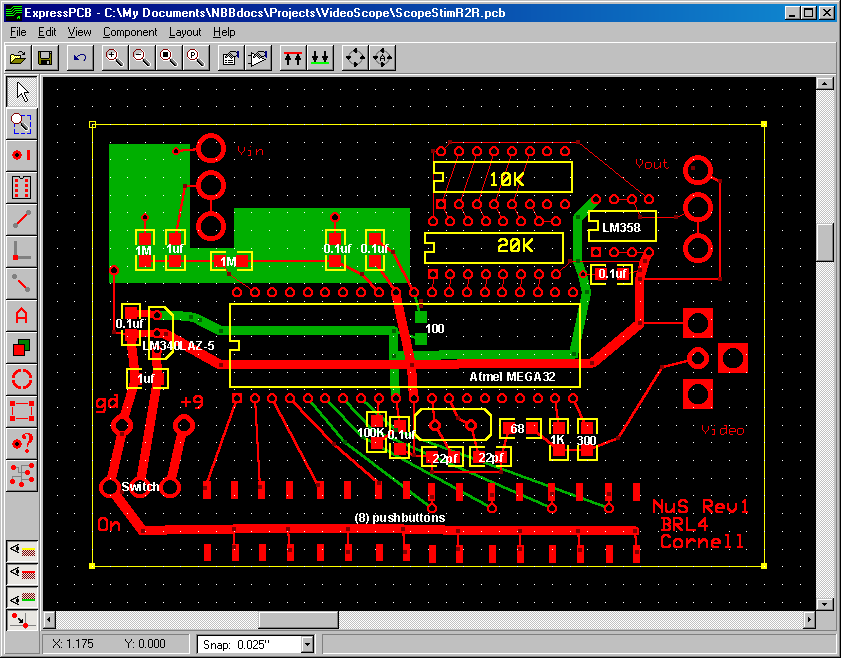Select the LM358 component label
The height and width of the screenshot is (658, 841).
(x=621, y=228)
